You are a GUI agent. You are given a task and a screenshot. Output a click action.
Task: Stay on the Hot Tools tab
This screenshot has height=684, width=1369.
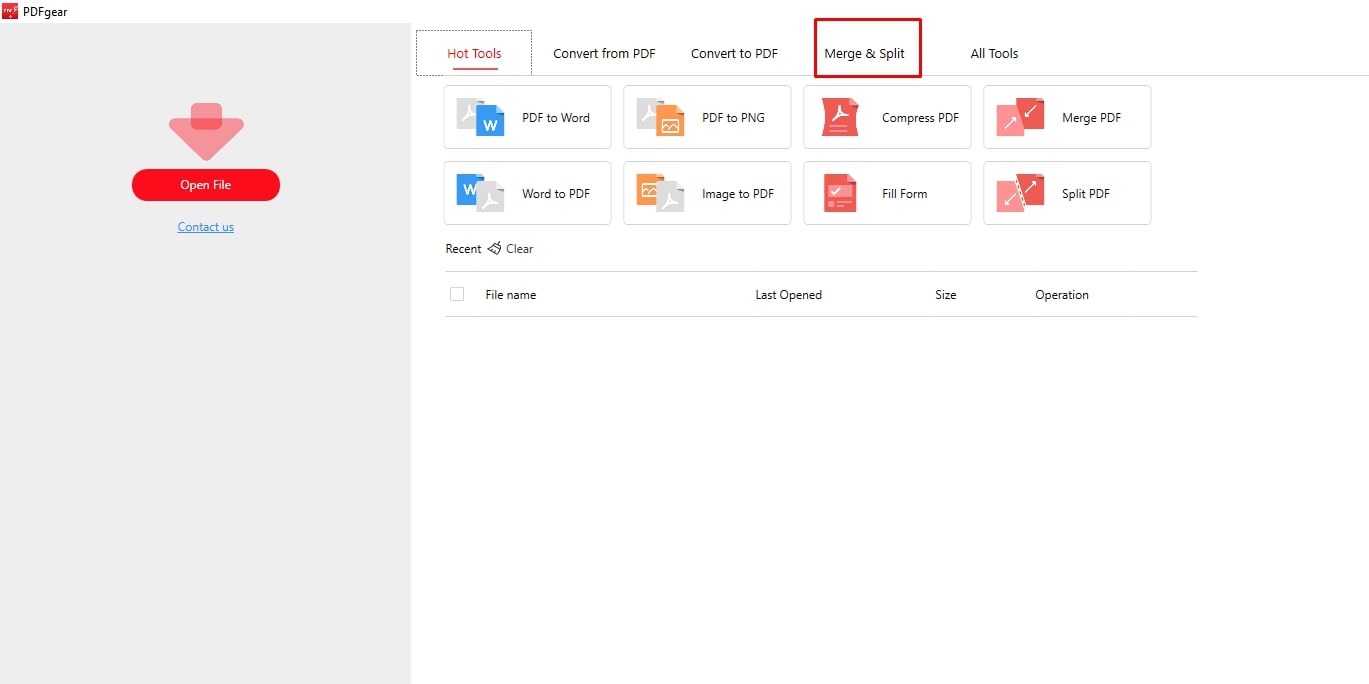pos(473,53)
